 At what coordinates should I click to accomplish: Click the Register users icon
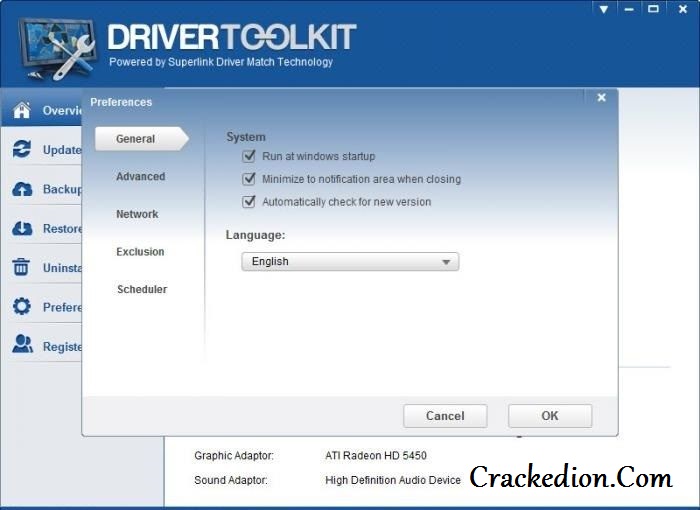tap(22, 344)
